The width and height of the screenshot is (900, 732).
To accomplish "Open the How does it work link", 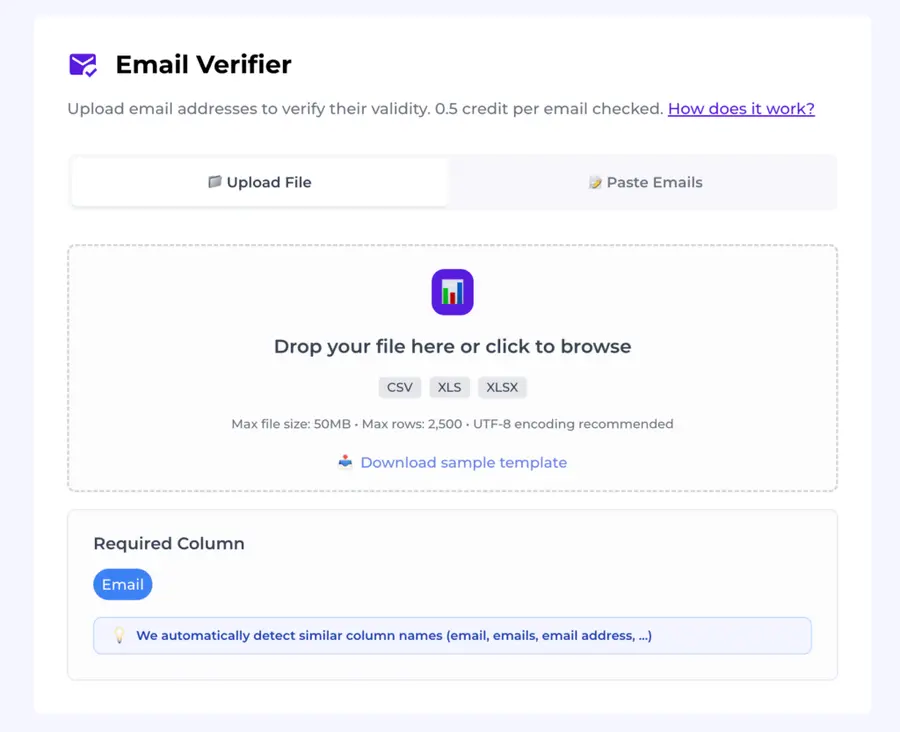I will point(740,109).
